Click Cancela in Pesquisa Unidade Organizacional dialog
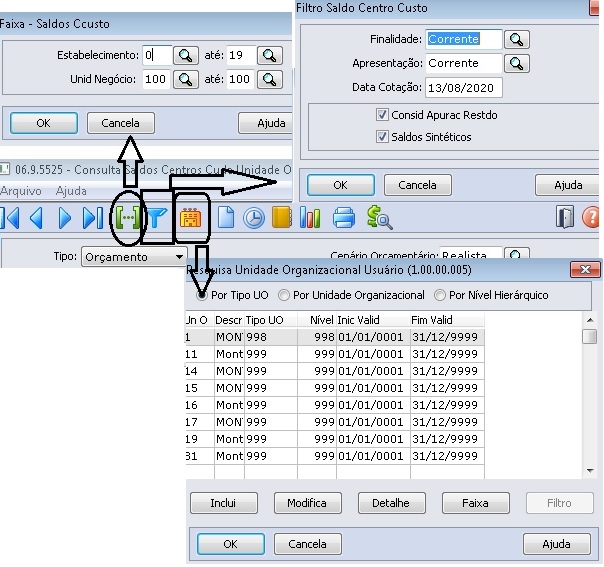Image resolution: width=604 pixels, height=567 pixels. [307, 544]
